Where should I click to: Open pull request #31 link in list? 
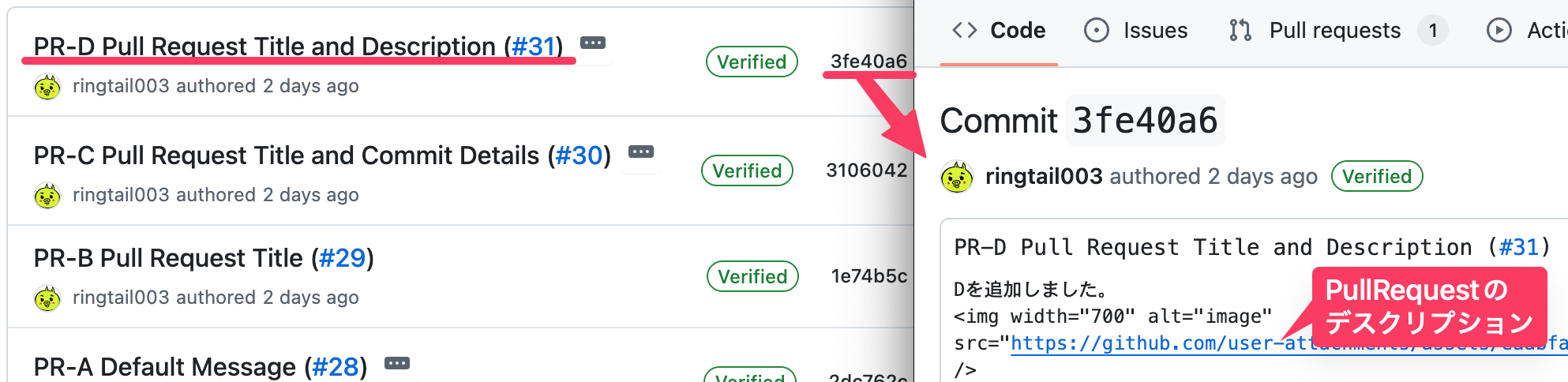click(x=533, y=47)
